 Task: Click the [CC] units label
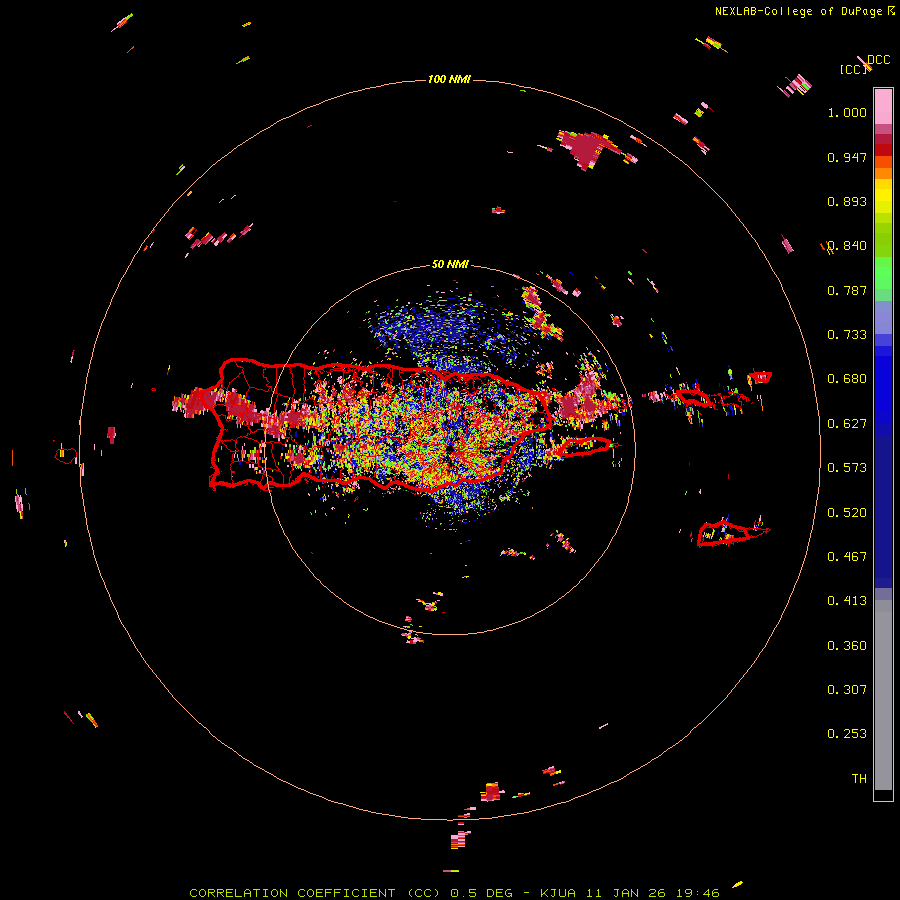853,69
